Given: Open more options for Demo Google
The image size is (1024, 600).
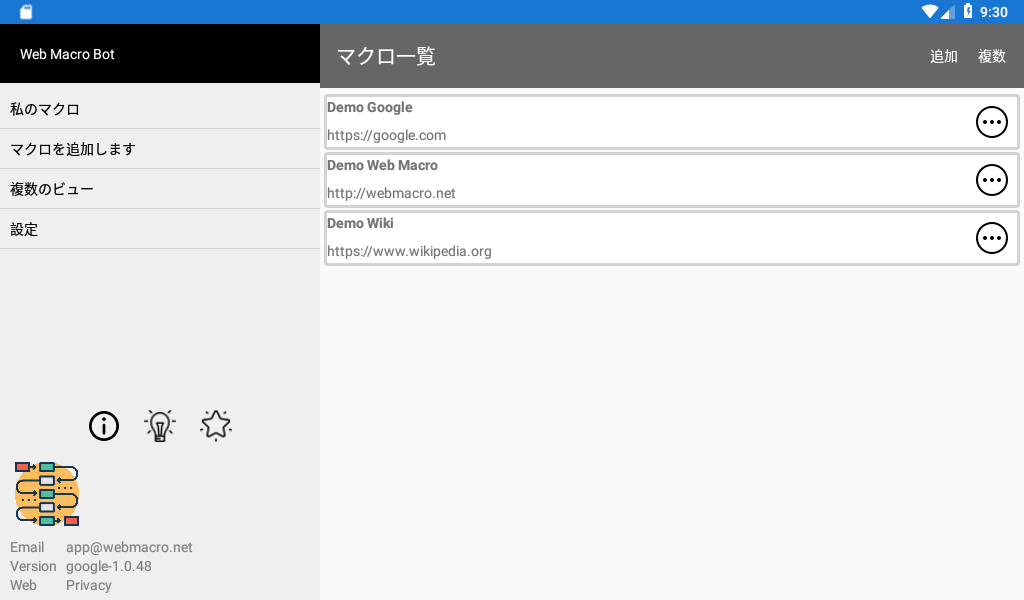Looking at the screenshot, I should [991, 122].
